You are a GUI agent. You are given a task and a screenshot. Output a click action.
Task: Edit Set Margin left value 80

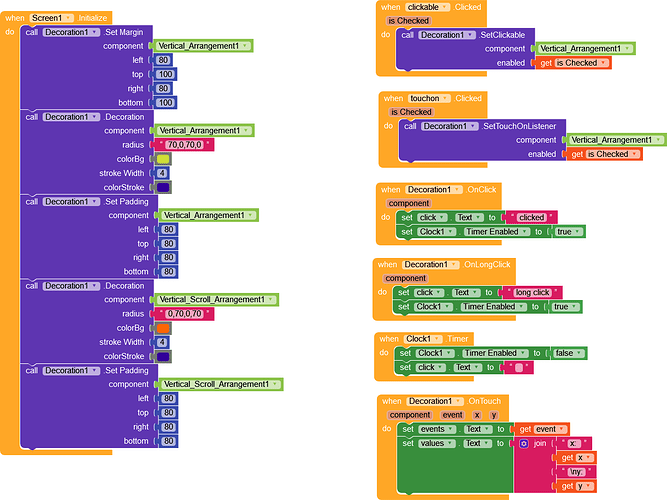coord(163,60)
